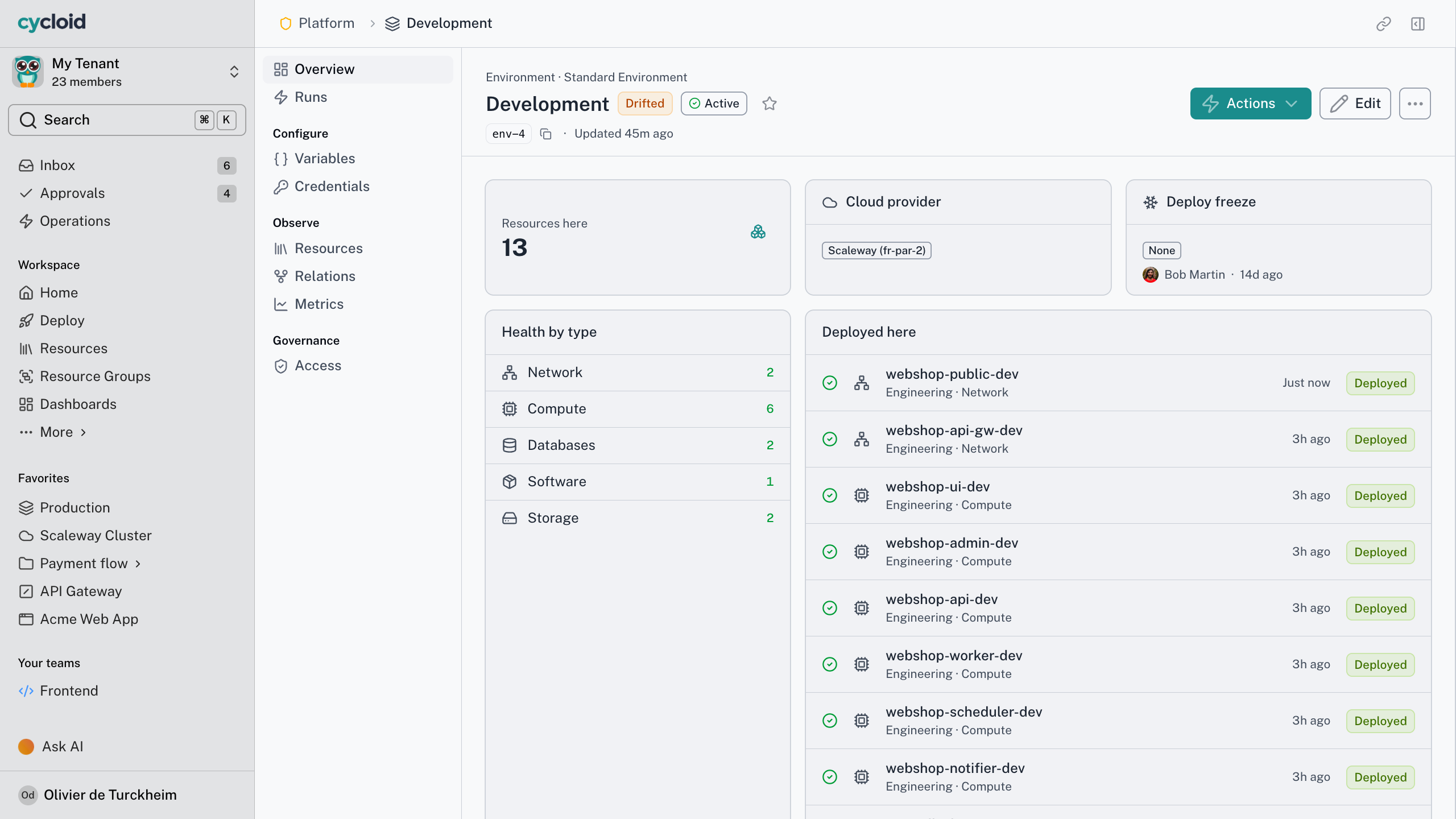Open the My Tenant switcher
This screenshot has width=1456, height=819.
[x=127, y=72]
